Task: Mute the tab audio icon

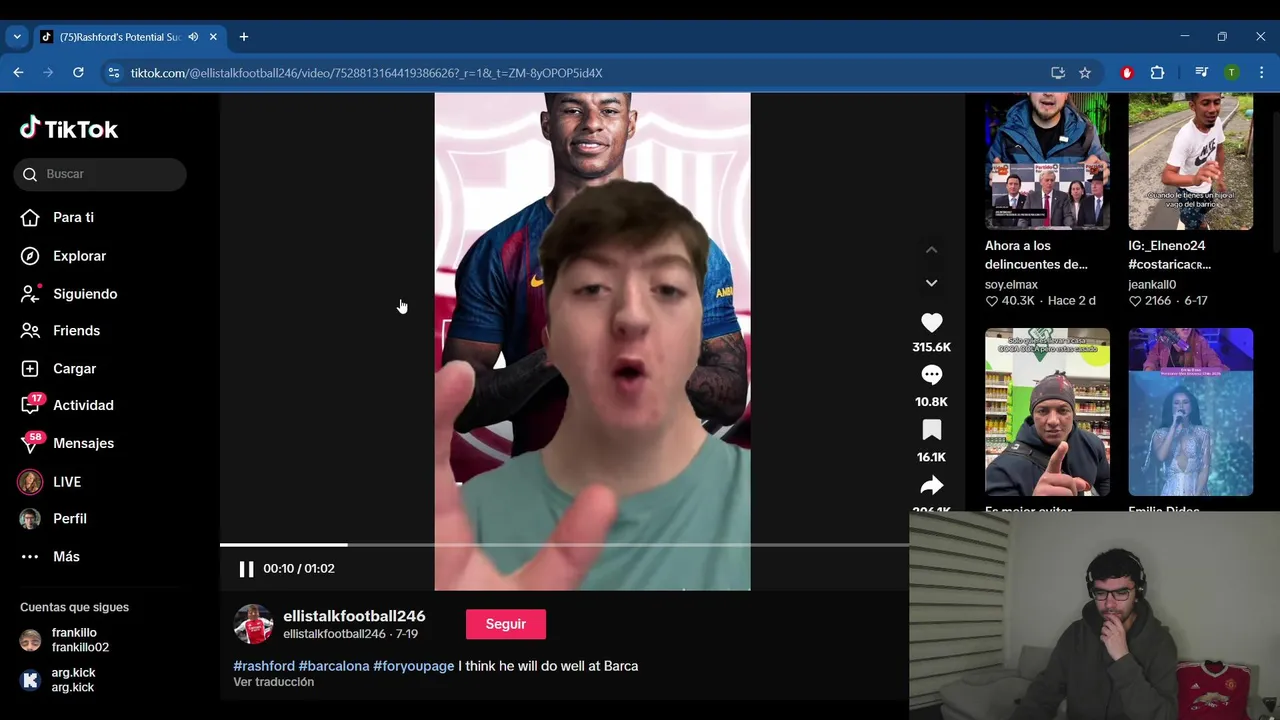Action: pos(193,37)
